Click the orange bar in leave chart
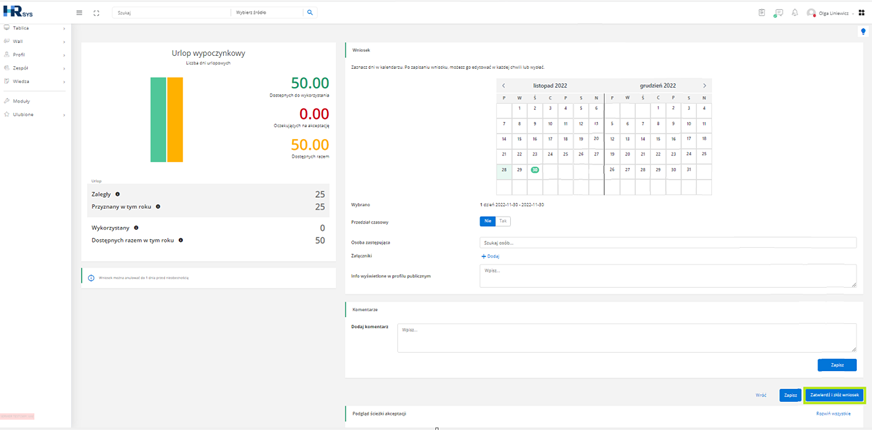This screenshot has height=430, width=872. tap(175, 120)
